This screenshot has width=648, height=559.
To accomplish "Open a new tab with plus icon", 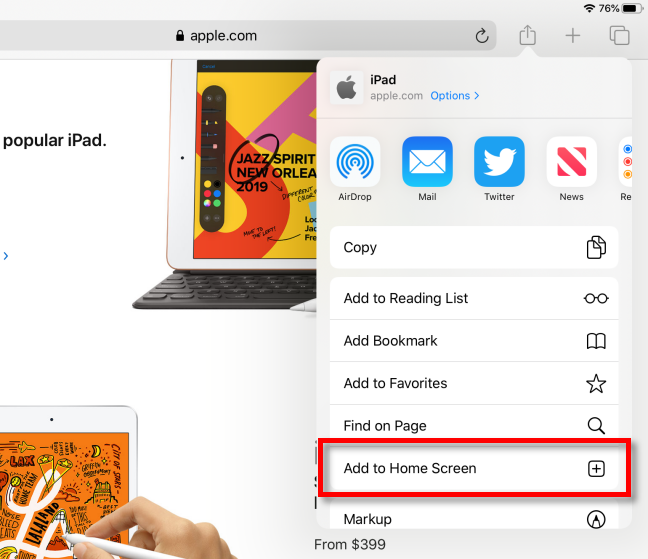I will (x=573, y=36).
